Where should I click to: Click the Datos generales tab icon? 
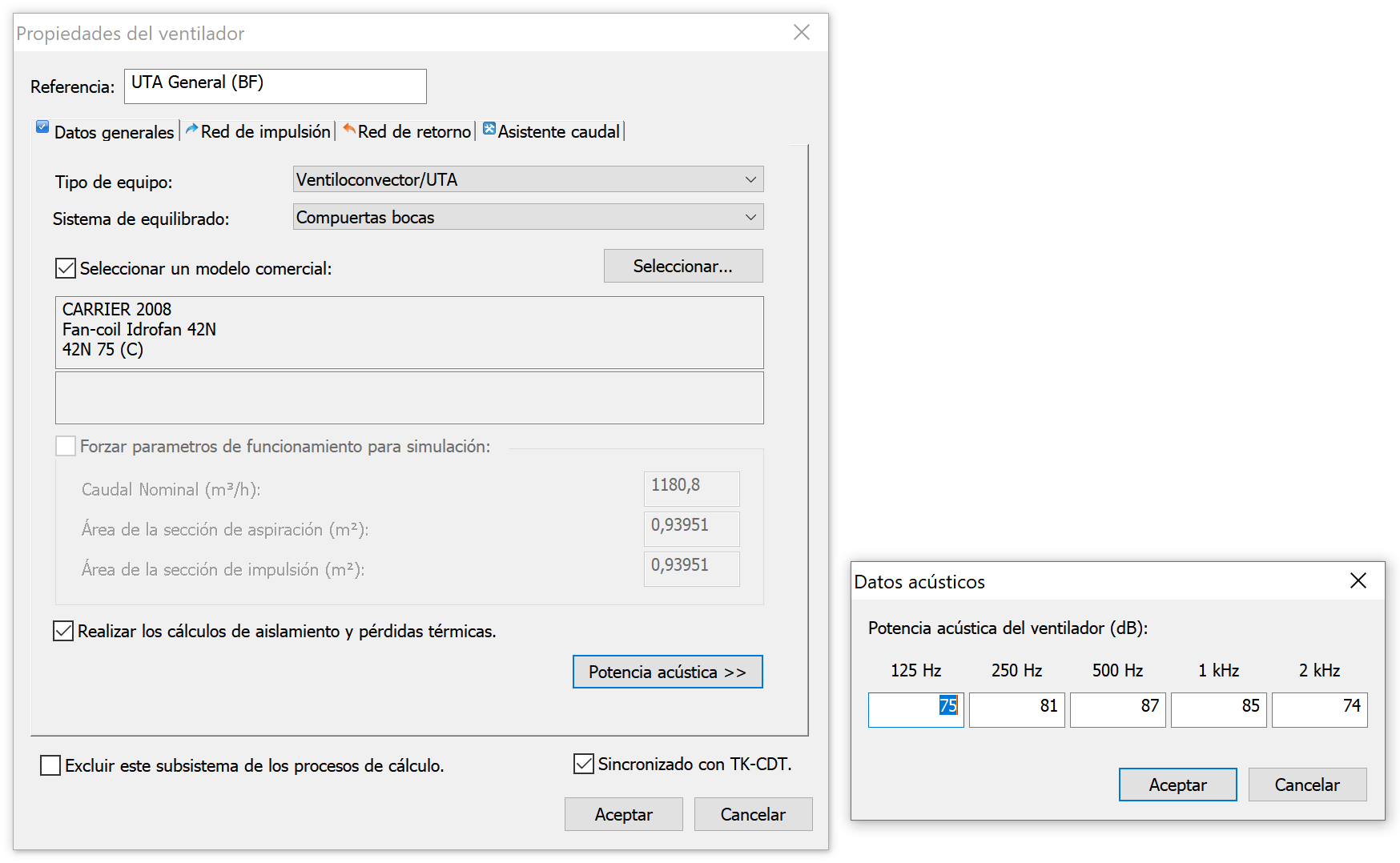pyautogui.click(x=42, y=126)
